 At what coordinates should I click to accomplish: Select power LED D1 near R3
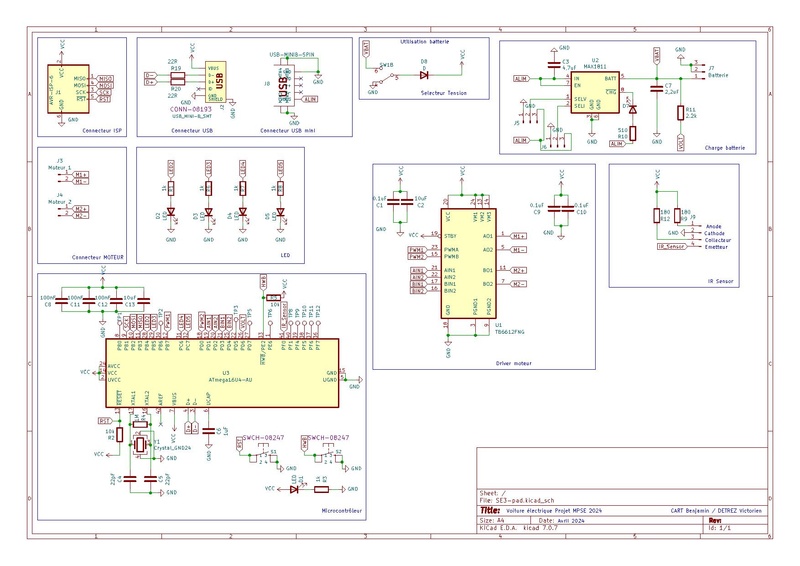294,489
